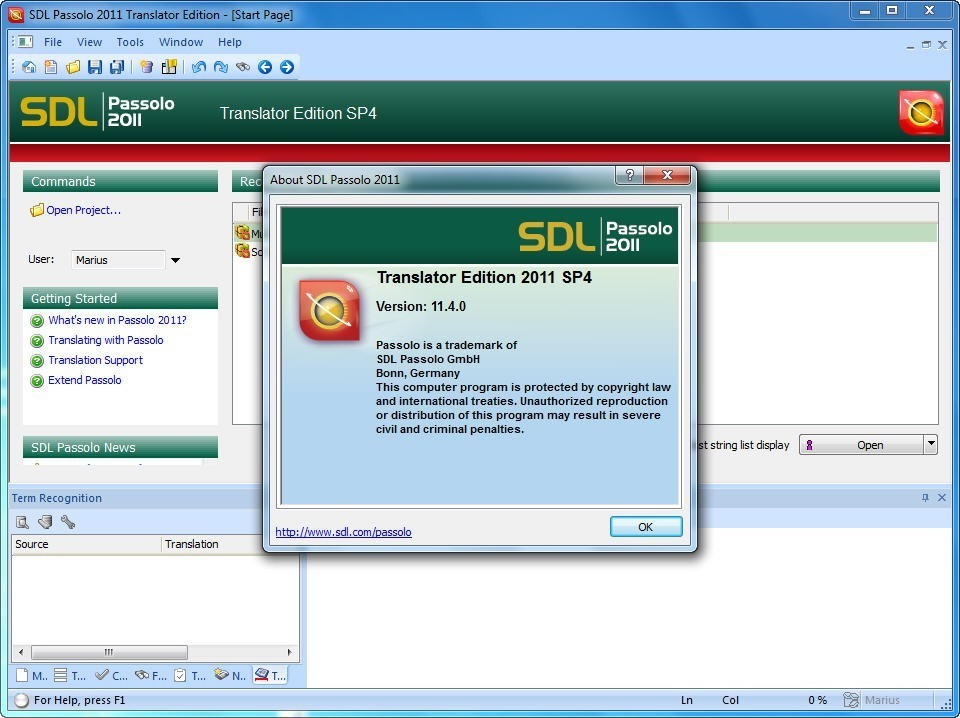
Task: Navigate forward with the blue right arrow
Action: point(287,67)
